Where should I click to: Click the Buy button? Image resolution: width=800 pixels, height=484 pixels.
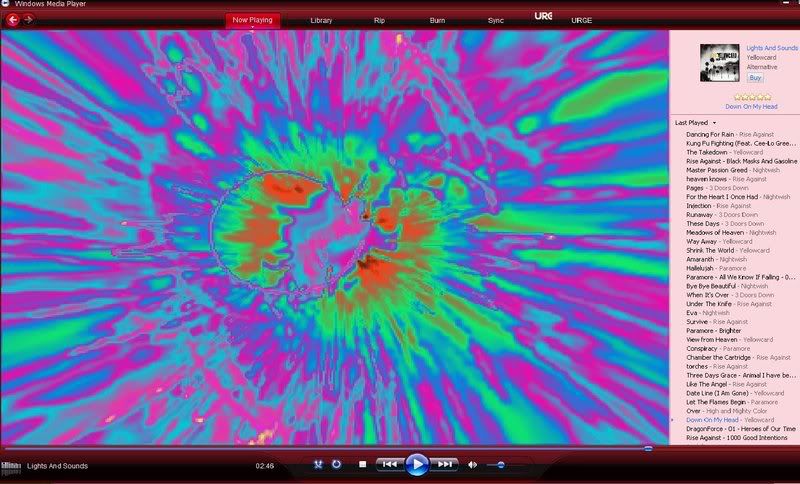pyautogui.click(x=755, y=78)
